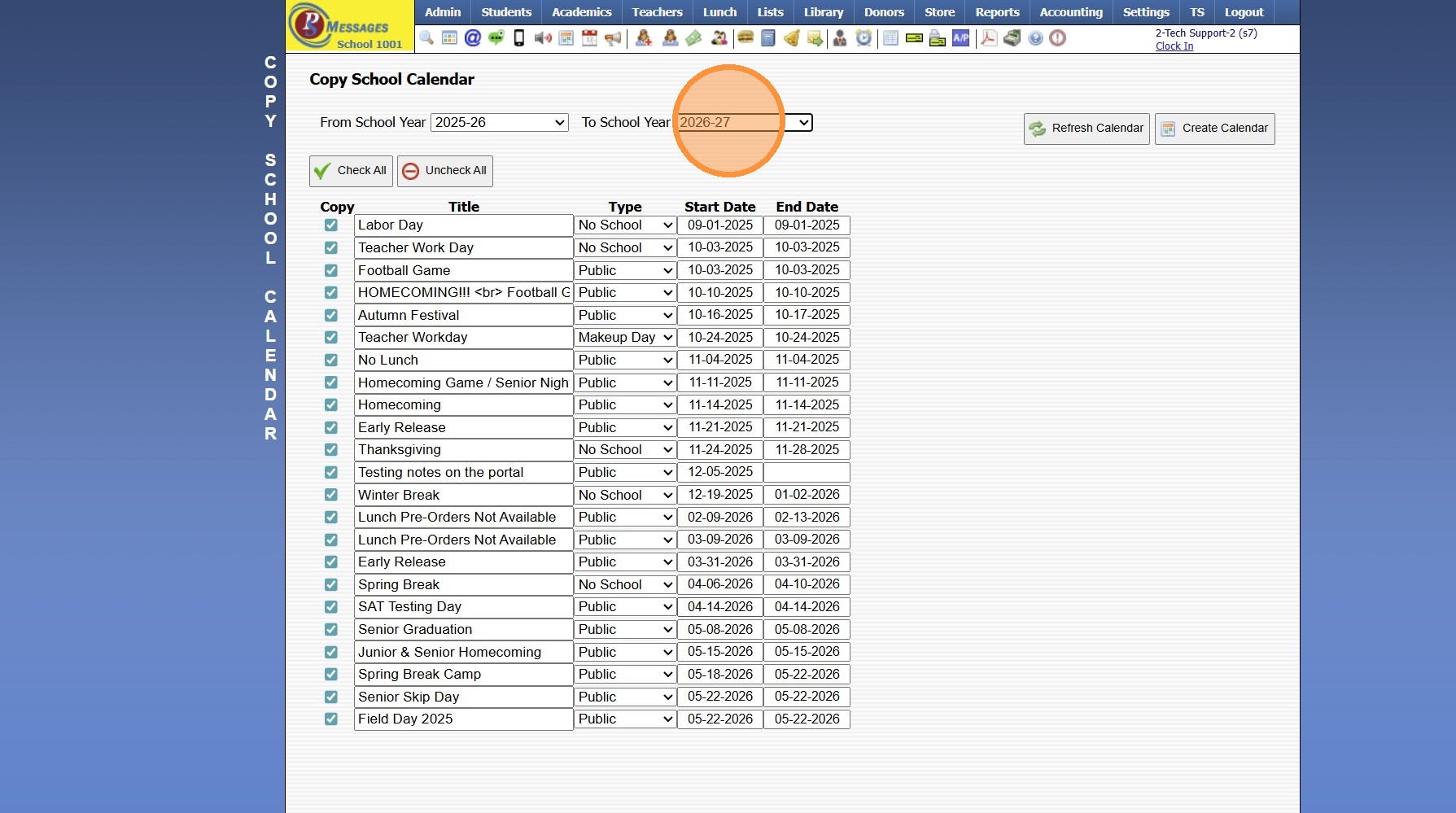Click the red exclamation alert icon

[1058, 38]
